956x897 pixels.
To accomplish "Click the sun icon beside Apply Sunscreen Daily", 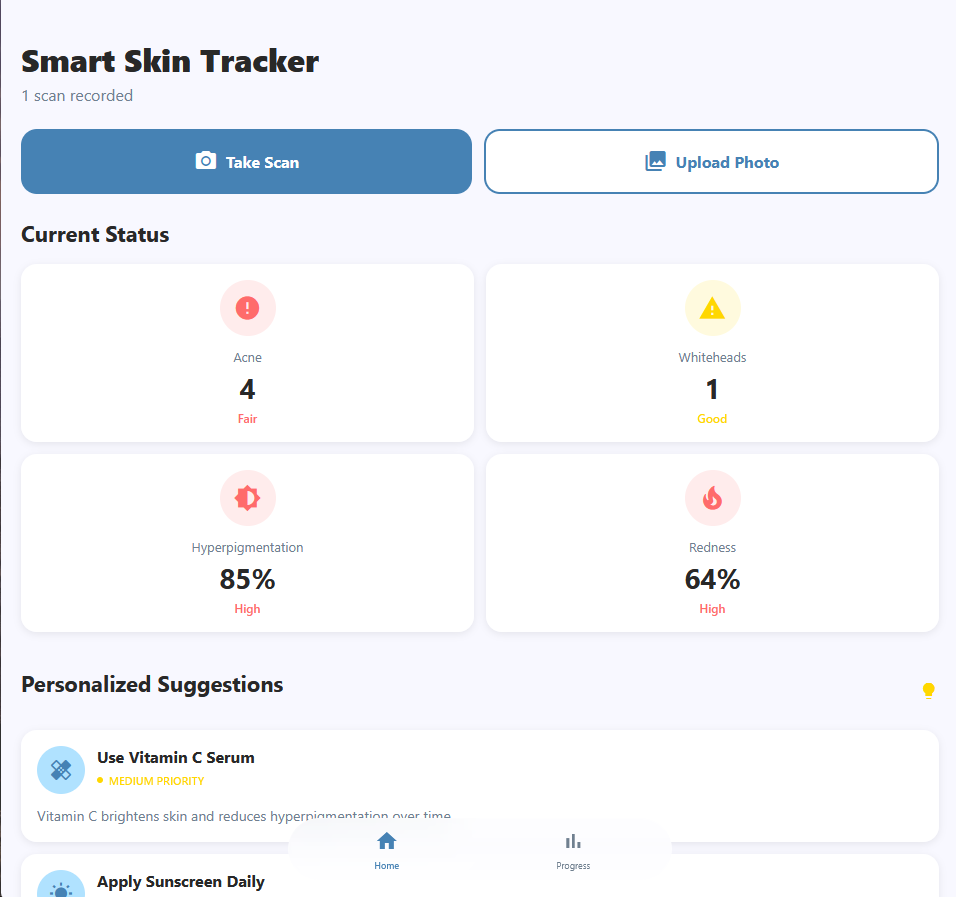I will (61, 887).
